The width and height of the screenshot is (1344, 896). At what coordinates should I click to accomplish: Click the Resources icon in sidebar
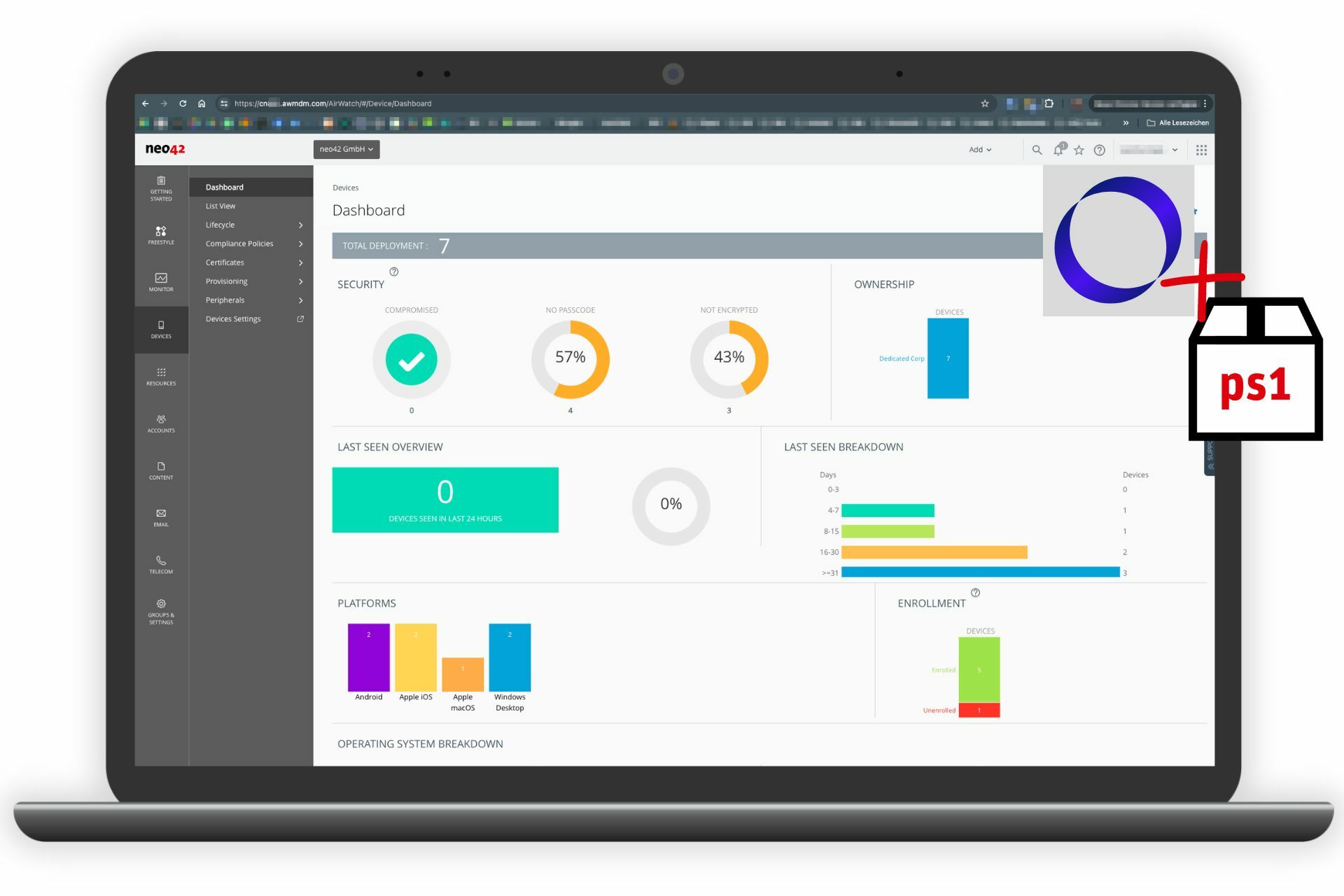(159, 375)
